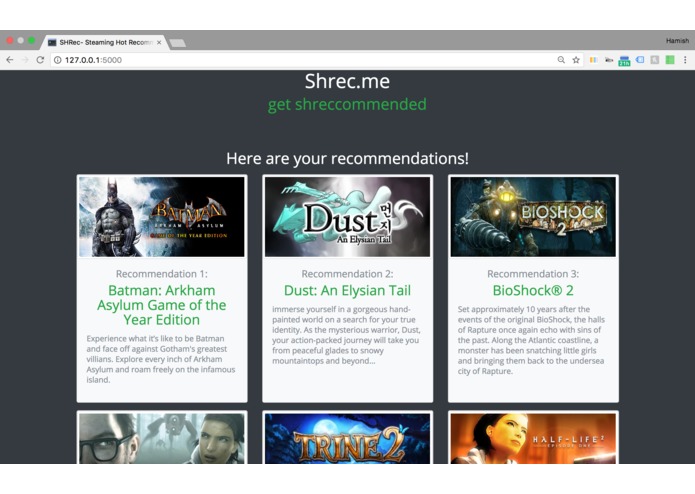This screenshot has height=494, width=695.
Task: Click the Hamish profile name
Action: pyautogui.click(x=677, y=41)
